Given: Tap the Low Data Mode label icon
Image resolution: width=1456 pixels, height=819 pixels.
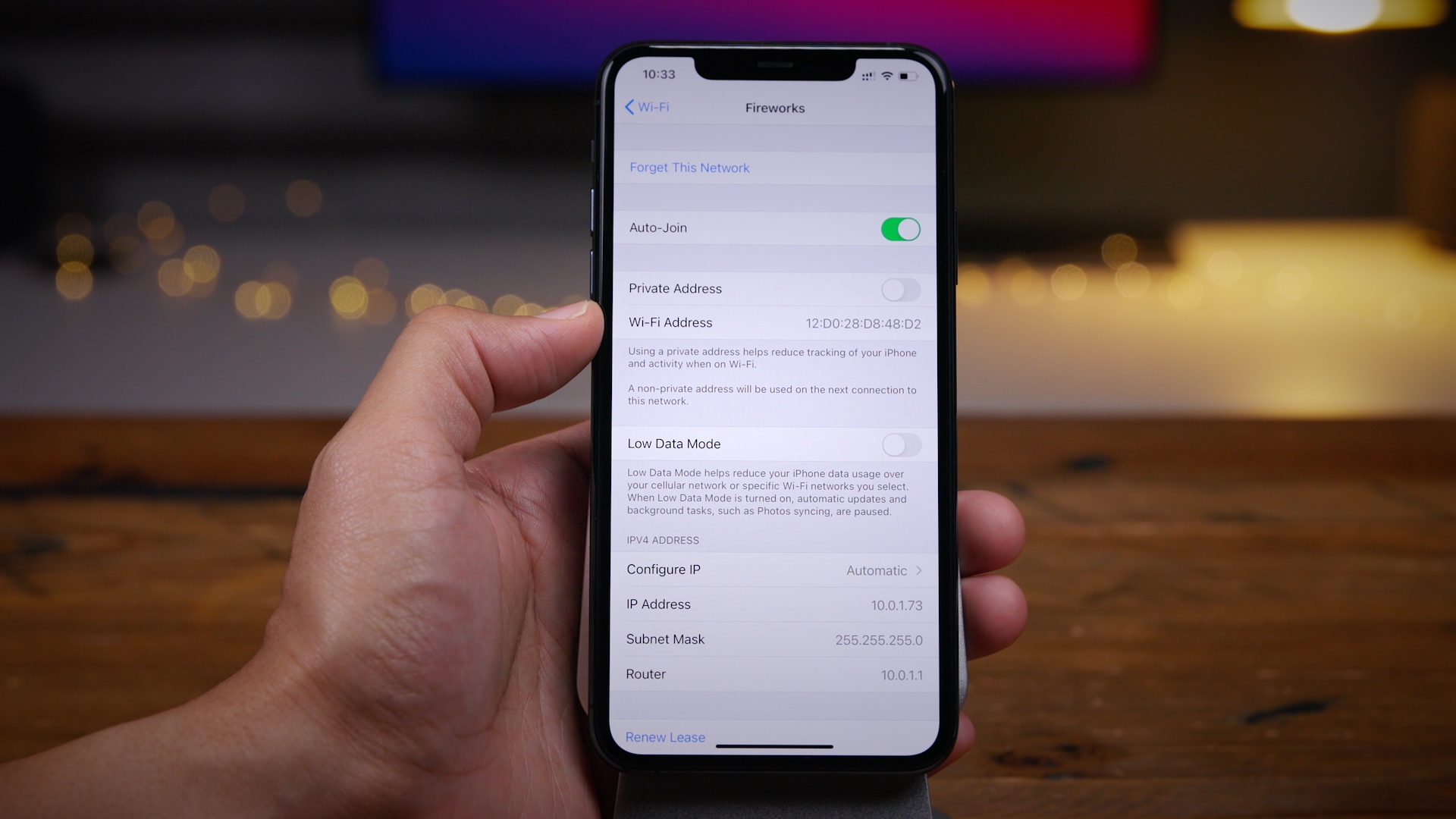Looking at the screenshot, I should [671, 443].
